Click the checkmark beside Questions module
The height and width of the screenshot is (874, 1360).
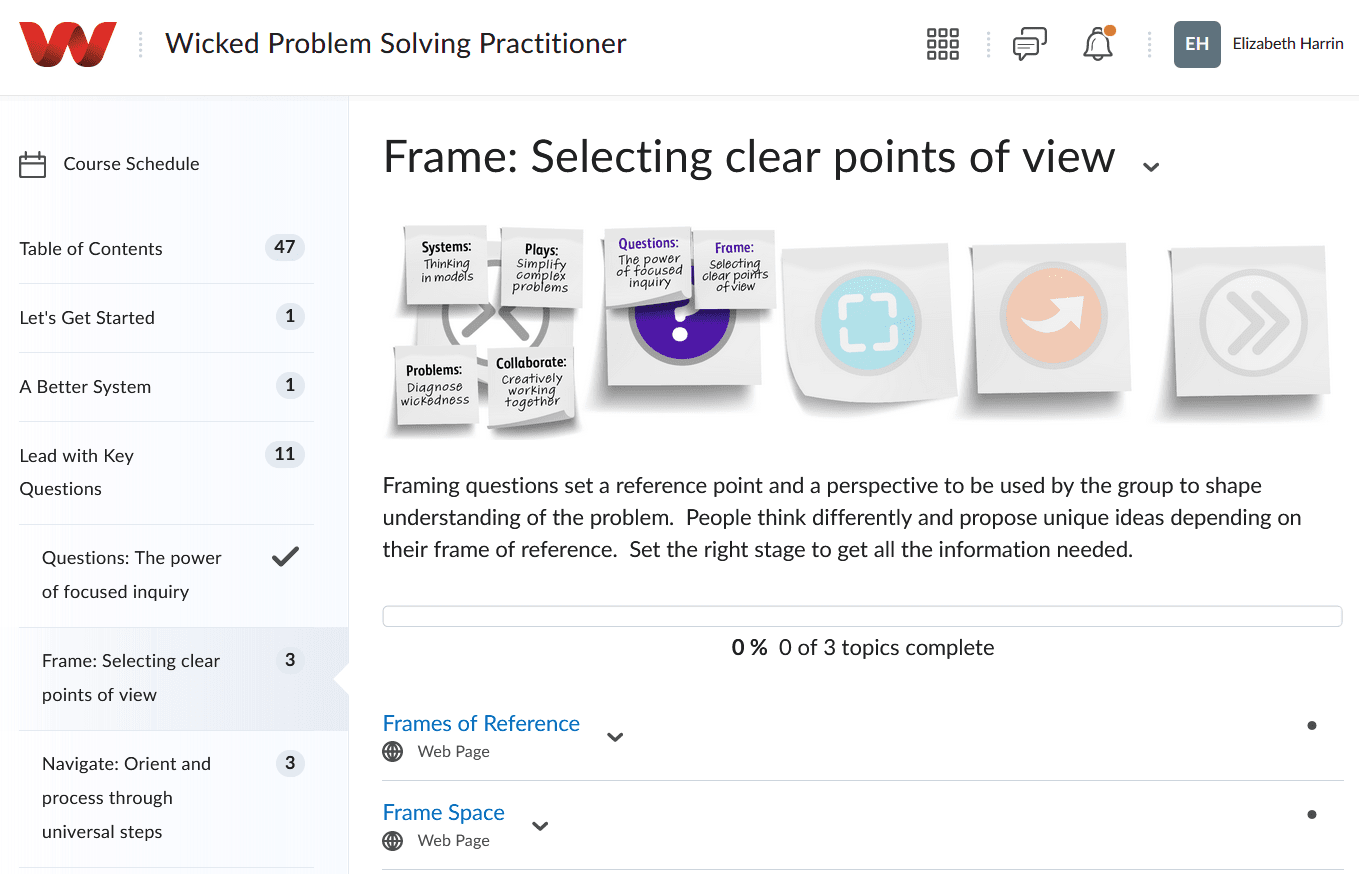pyautogui.click(x=286, y=557)
